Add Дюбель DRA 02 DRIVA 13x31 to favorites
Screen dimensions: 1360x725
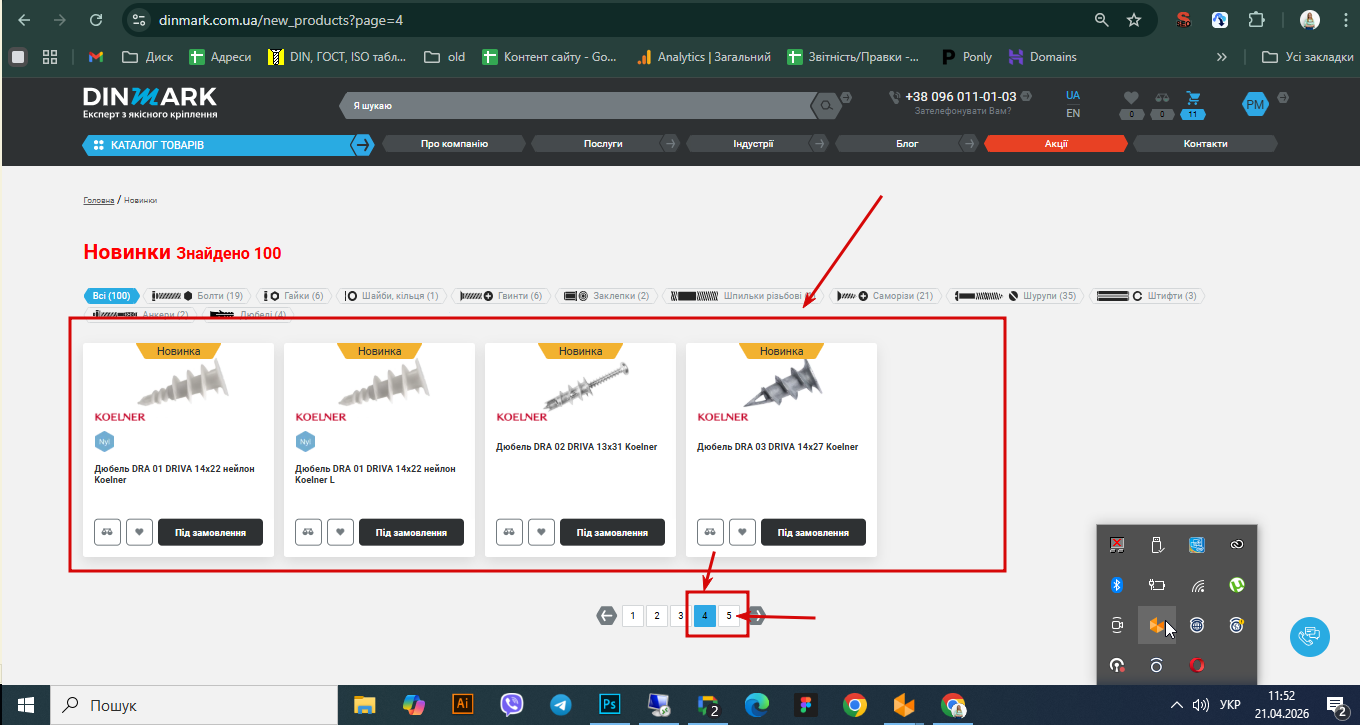point(542,532)
